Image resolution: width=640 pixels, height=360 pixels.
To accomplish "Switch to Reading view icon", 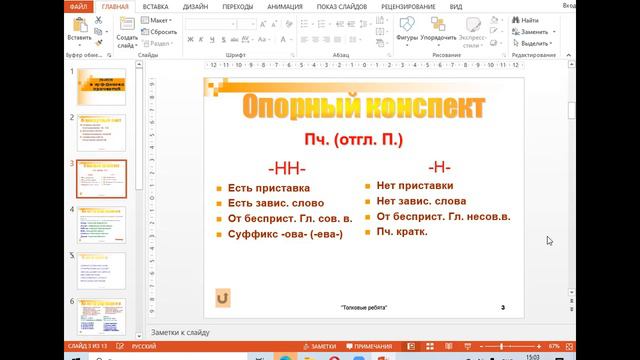I will pyautogui.click(x=449, y=346).
